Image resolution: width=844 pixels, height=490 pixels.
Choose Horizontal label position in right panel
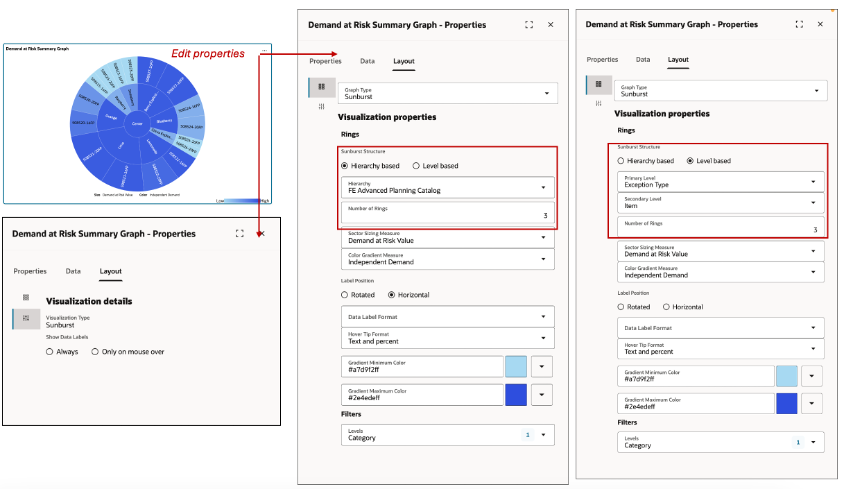666,307
